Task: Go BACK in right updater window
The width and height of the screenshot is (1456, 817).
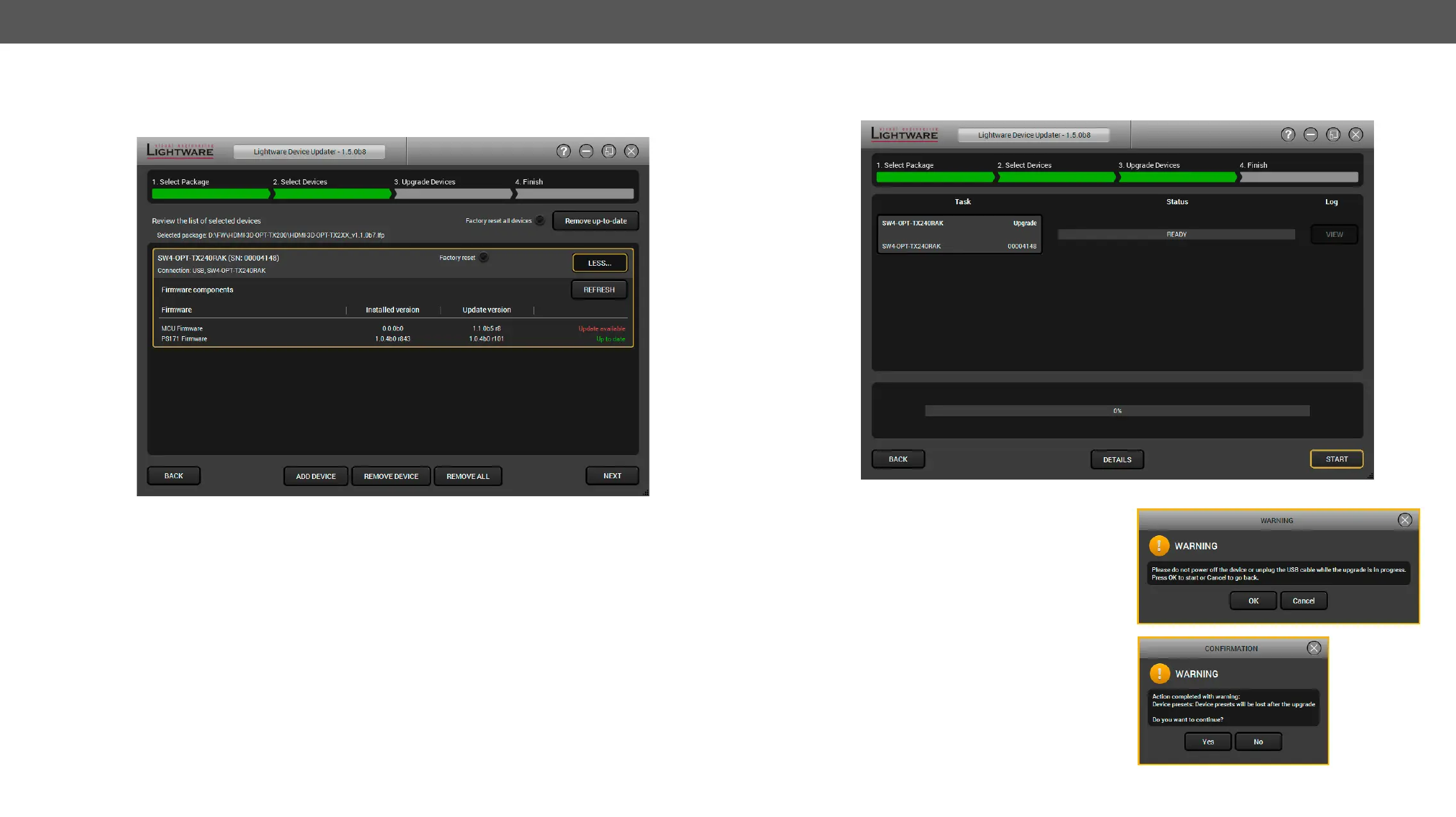Action: pyautogui.click(x=898, y=459)
